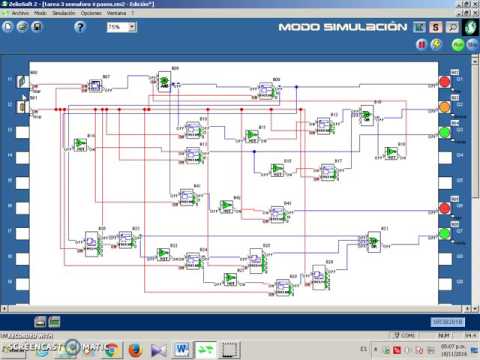
Task: Click the yellow lightning power-failure button
Action: pyautogui.click(x=436, y=44)
